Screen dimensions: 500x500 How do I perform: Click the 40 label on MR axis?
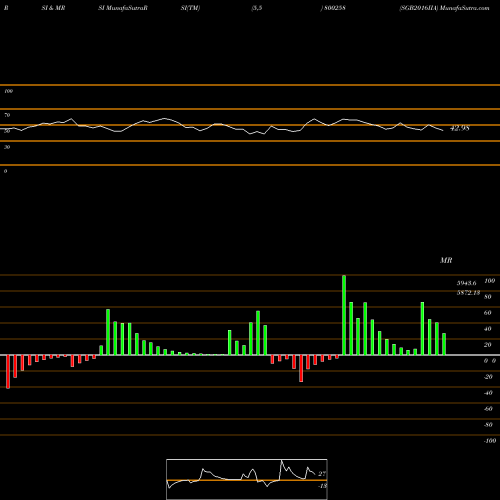click(x=488, y=329)
